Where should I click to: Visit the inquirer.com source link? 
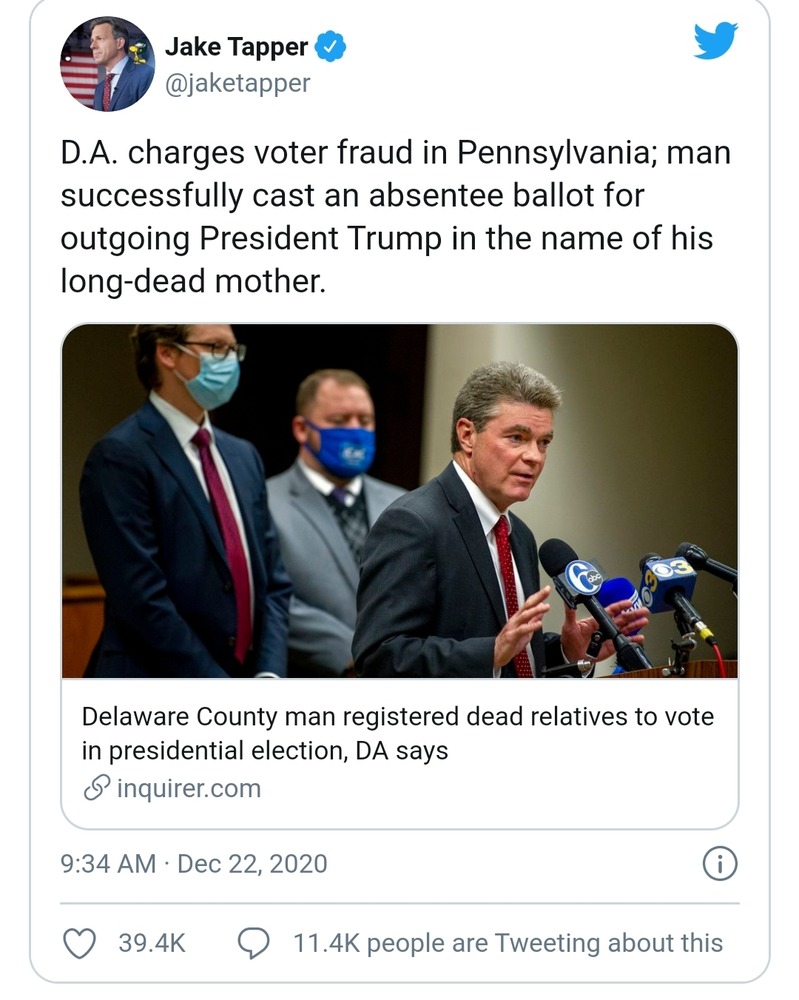tap(189, 788)
